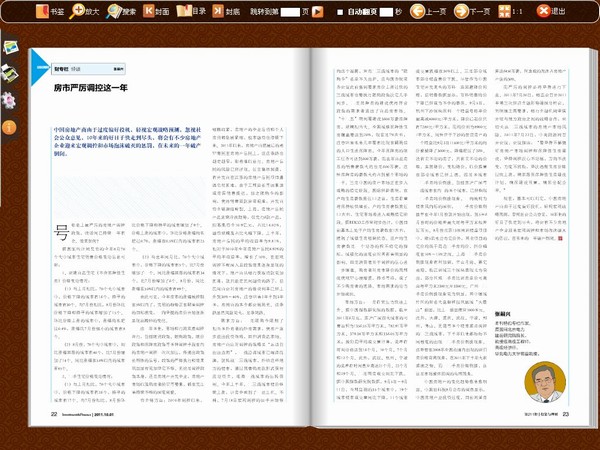Screen dimensions: 600x450
Task: Click the orange info sidebar icon
Action: pyautogui.click(x=9, y=127)
